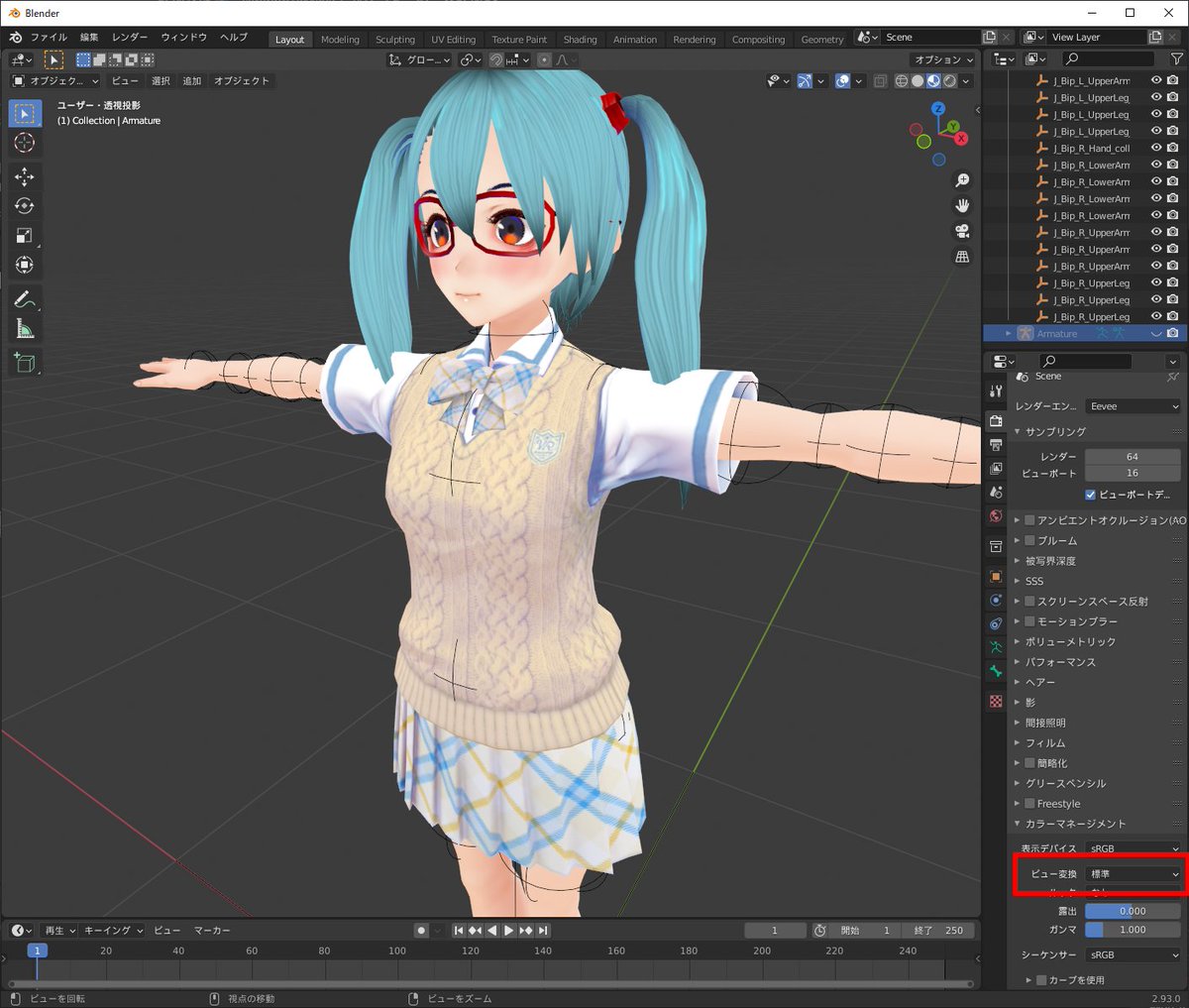Select the box select tool
The height and width of the screenshot is (1008, 1189).
(x=25, y=113)
